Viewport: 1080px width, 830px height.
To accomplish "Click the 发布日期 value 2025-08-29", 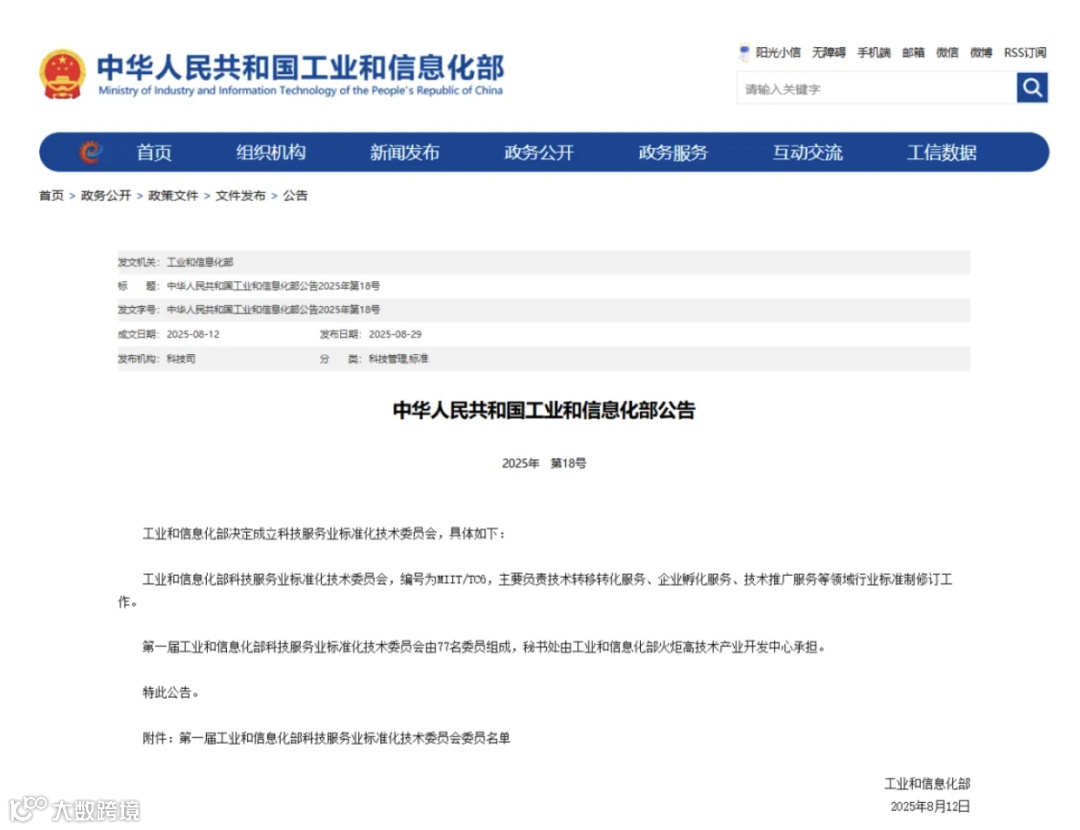I will [395, 334].
